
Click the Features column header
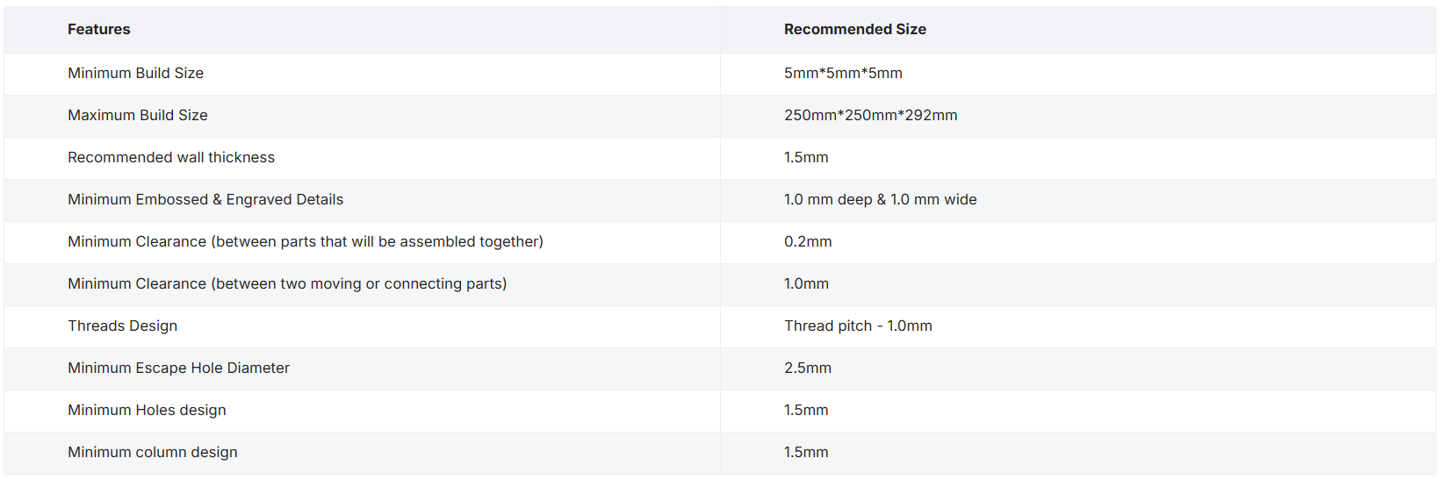99,30
